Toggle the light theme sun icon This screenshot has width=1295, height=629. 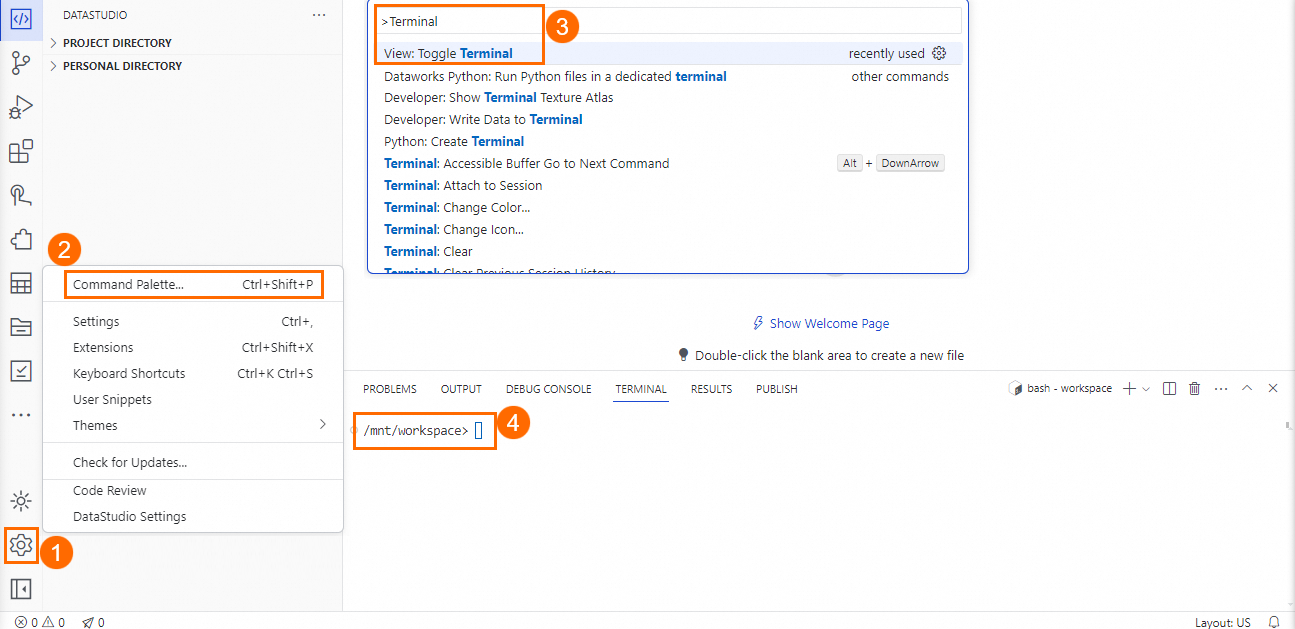[x=20, y=501]
